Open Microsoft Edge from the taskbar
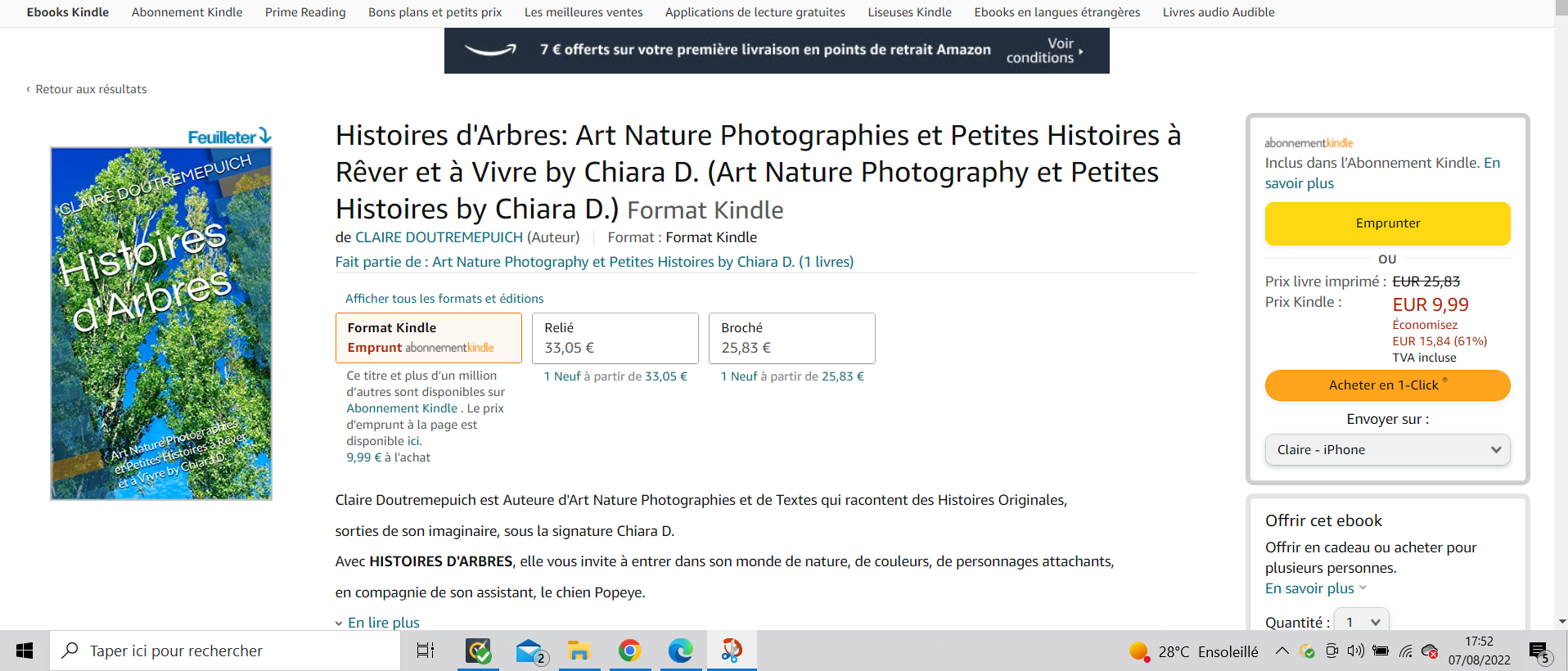The image size is (1568, 671). tap(680, 651)
